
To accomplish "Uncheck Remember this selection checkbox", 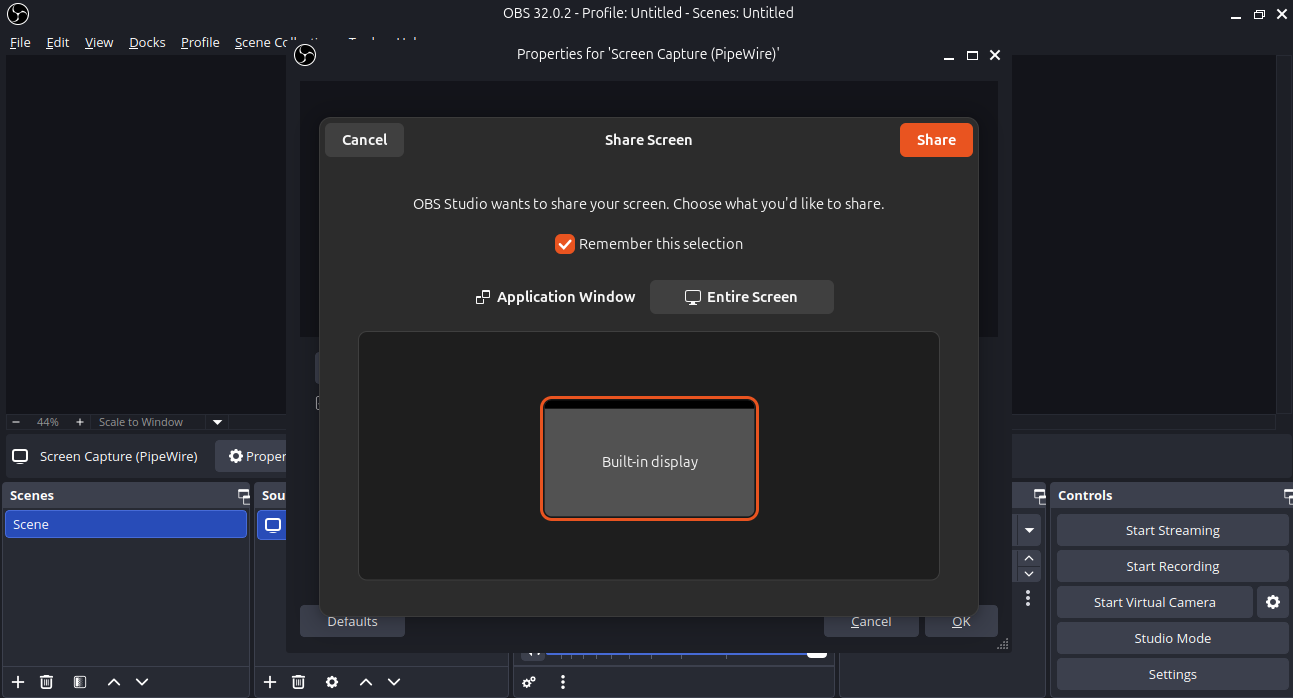I will tap(565, 244).
